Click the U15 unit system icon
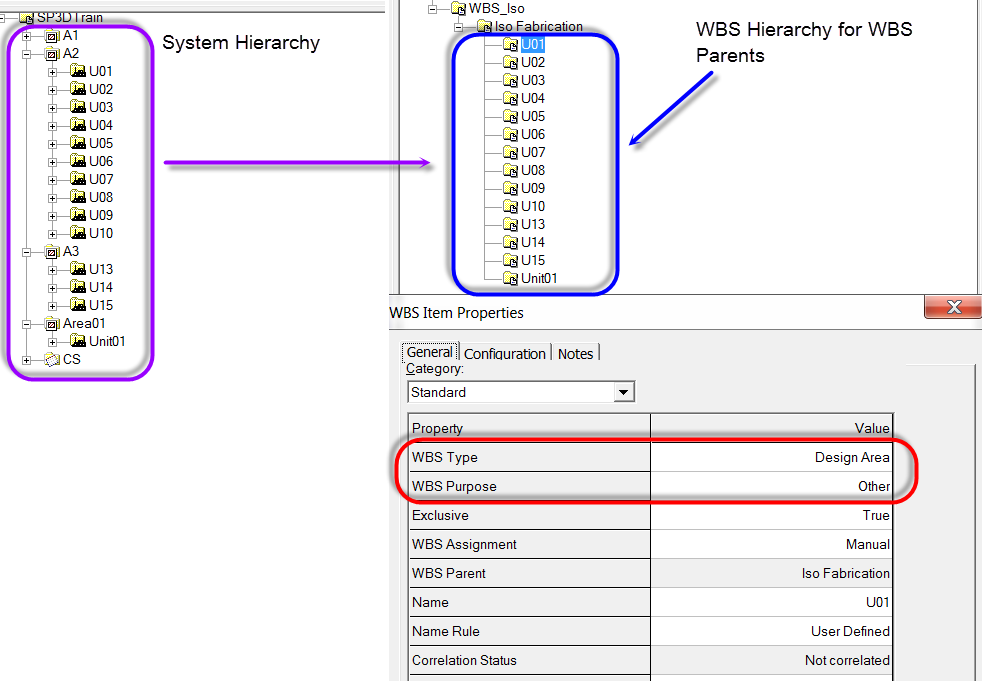This screenshot has height=681, width=982. coord(78,305)
